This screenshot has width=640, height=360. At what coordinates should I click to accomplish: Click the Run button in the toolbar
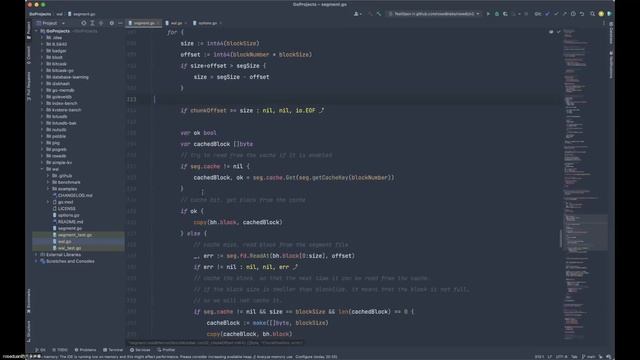pos(488,14)
